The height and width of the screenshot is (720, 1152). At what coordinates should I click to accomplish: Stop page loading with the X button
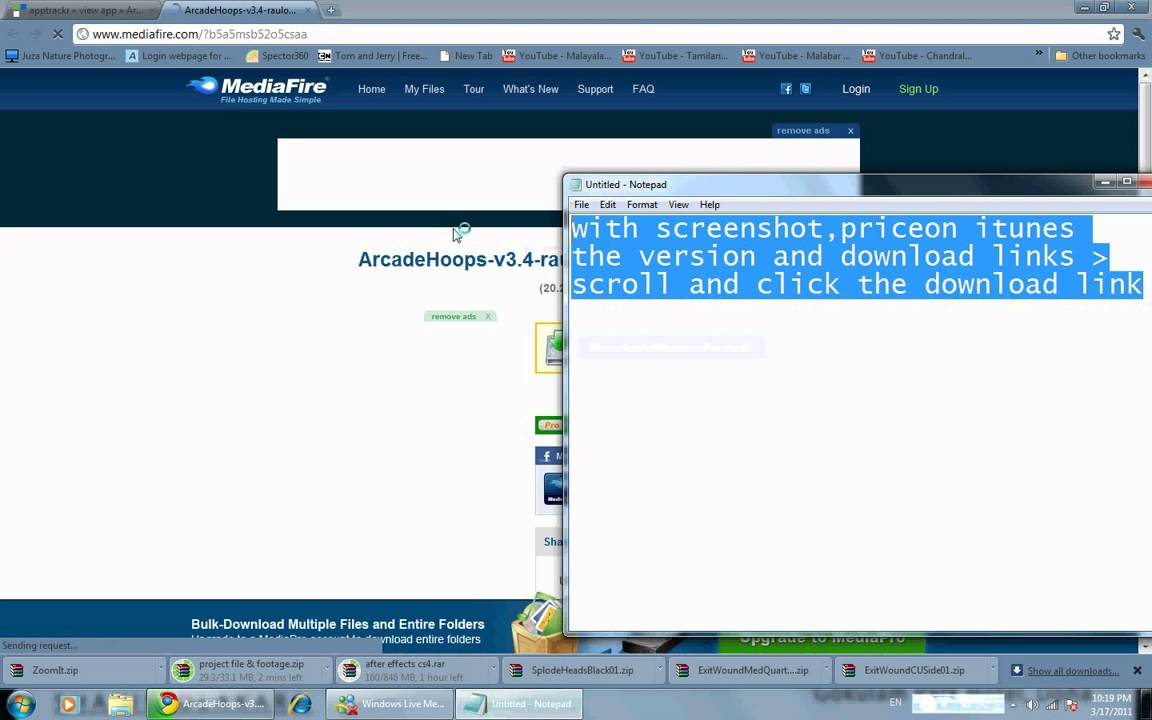coord(57,34)
